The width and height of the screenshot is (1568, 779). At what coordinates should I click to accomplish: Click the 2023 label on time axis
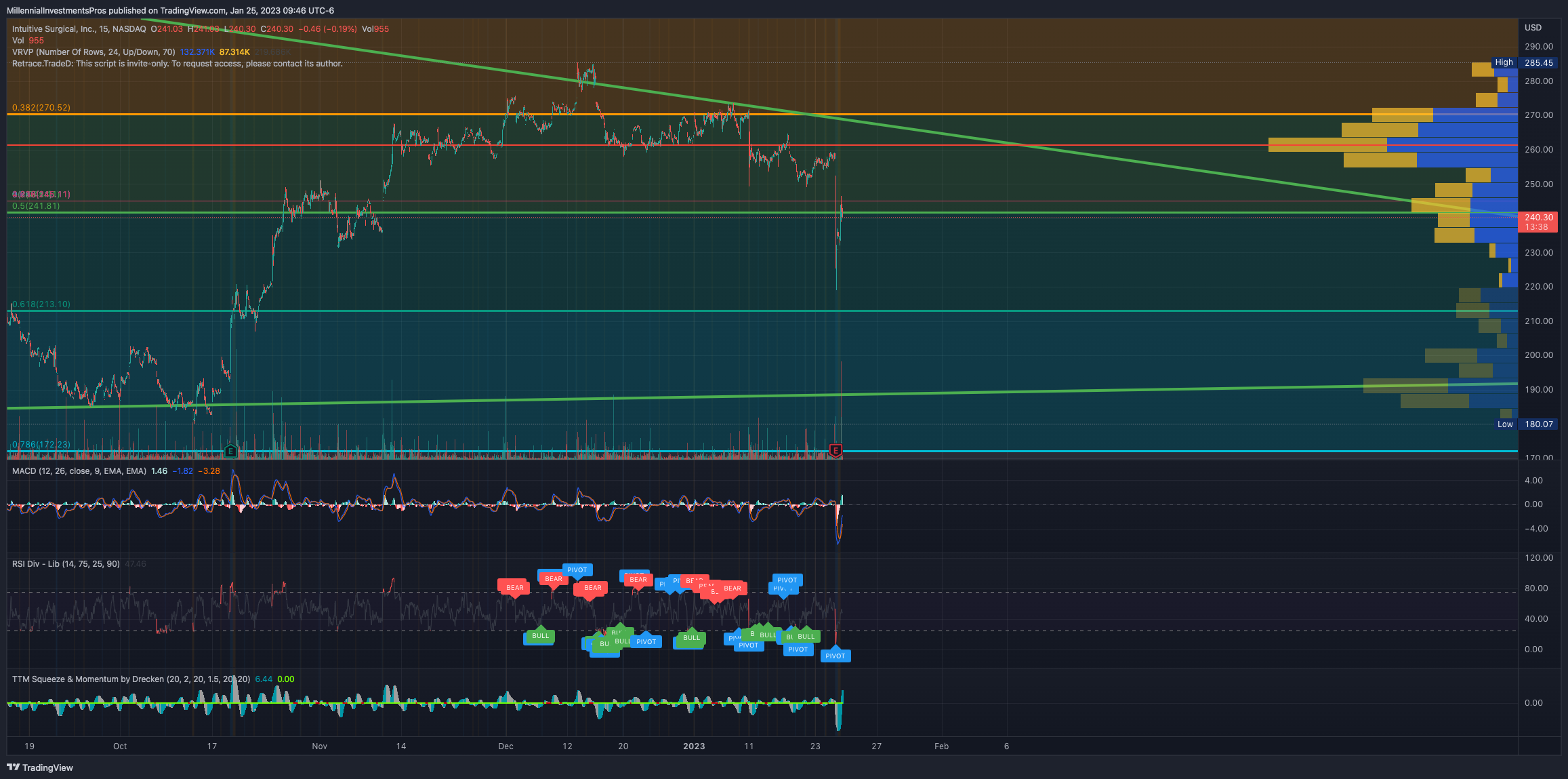point(694,746)
